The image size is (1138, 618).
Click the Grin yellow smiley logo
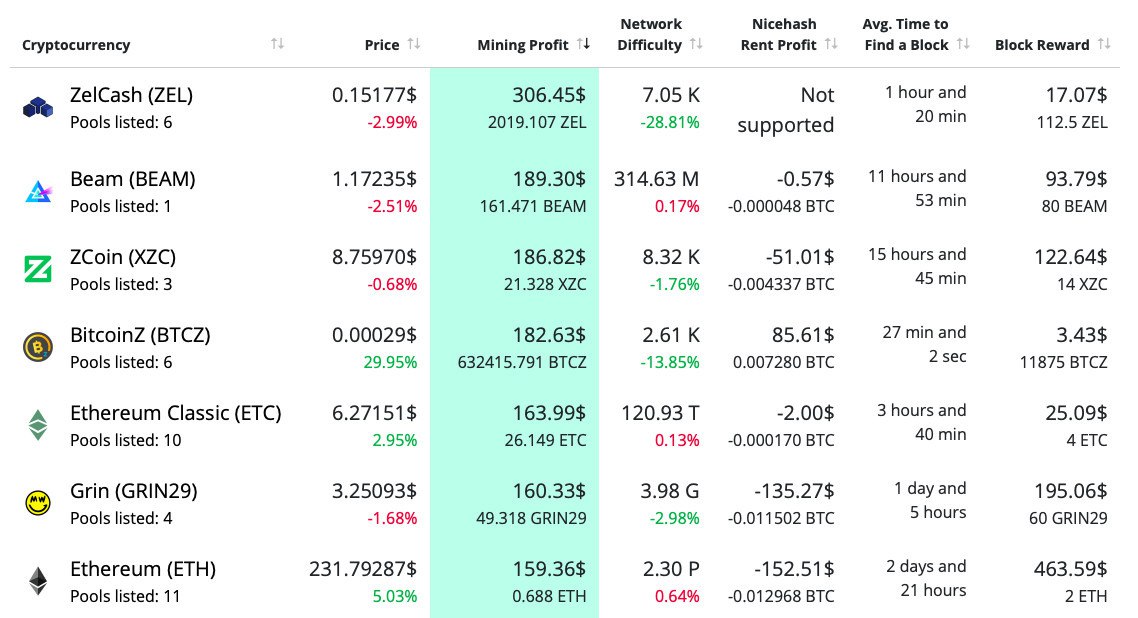tap(37, 503)
